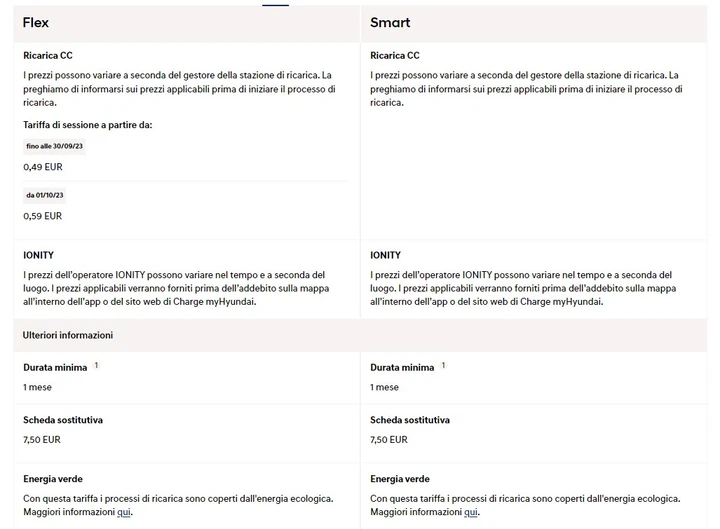Screen dimensions: 720x529
Task: Click the IONITY heading in the Flex column
Action: pos(39,255)
